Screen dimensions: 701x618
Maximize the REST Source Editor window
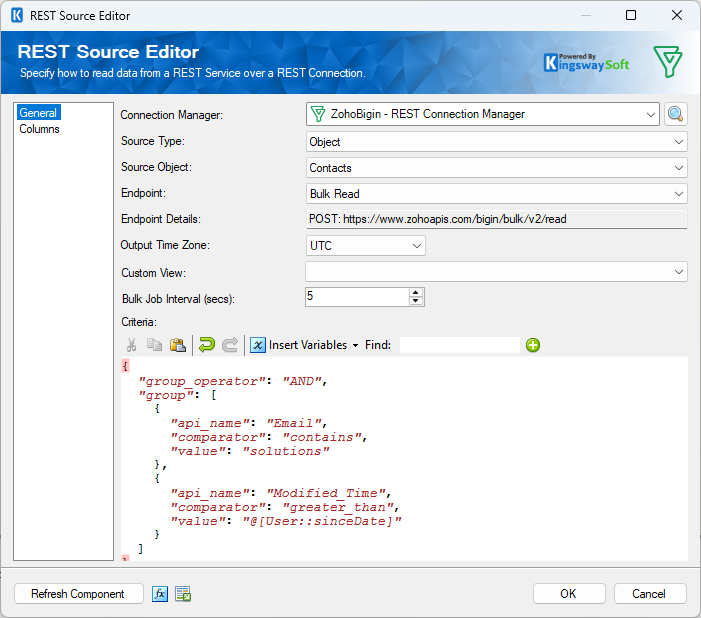coord(631,15)
